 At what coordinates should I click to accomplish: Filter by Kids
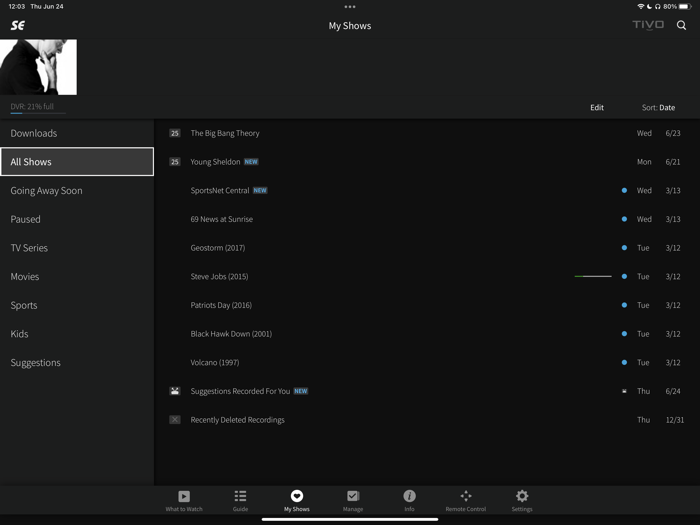tap(77, 334)
